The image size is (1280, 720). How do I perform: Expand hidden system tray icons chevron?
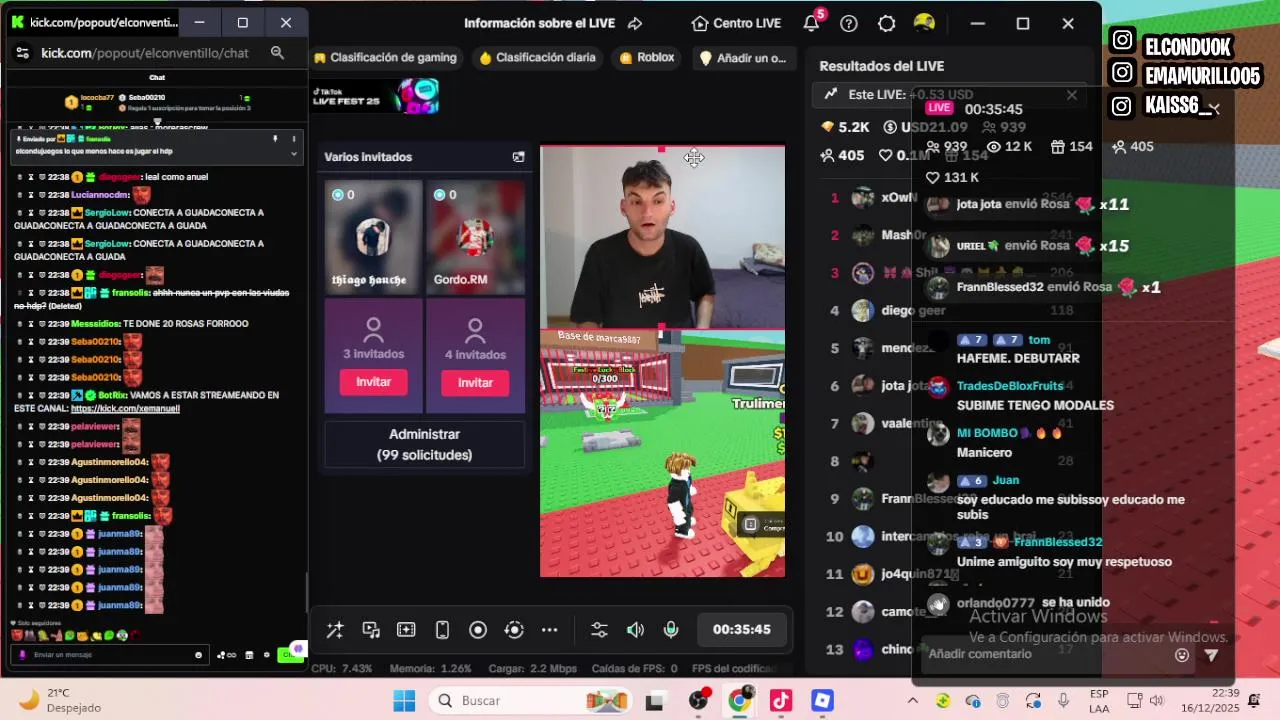click(x=913, y=701)
